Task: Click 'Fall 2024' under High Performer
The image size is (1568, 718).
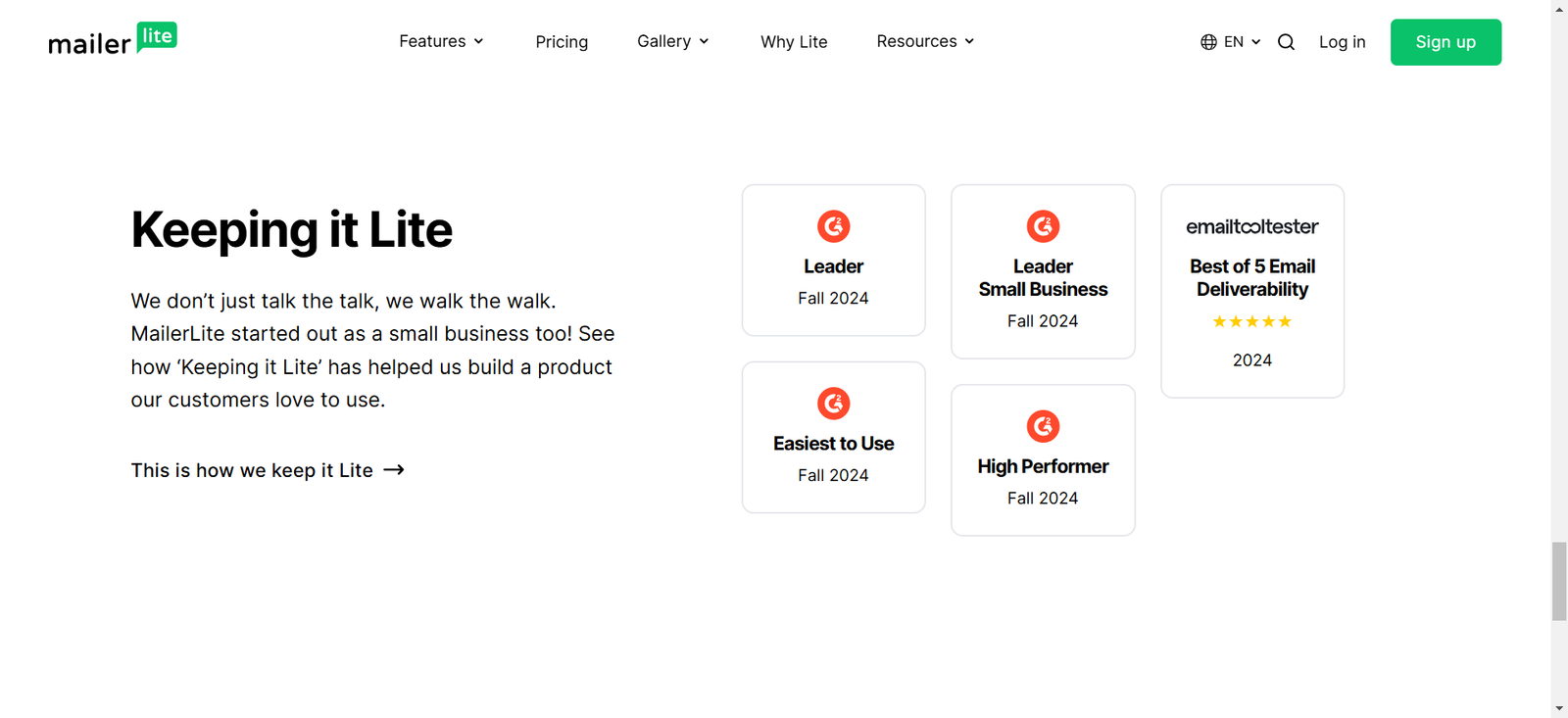Action: click(1043, 498)
